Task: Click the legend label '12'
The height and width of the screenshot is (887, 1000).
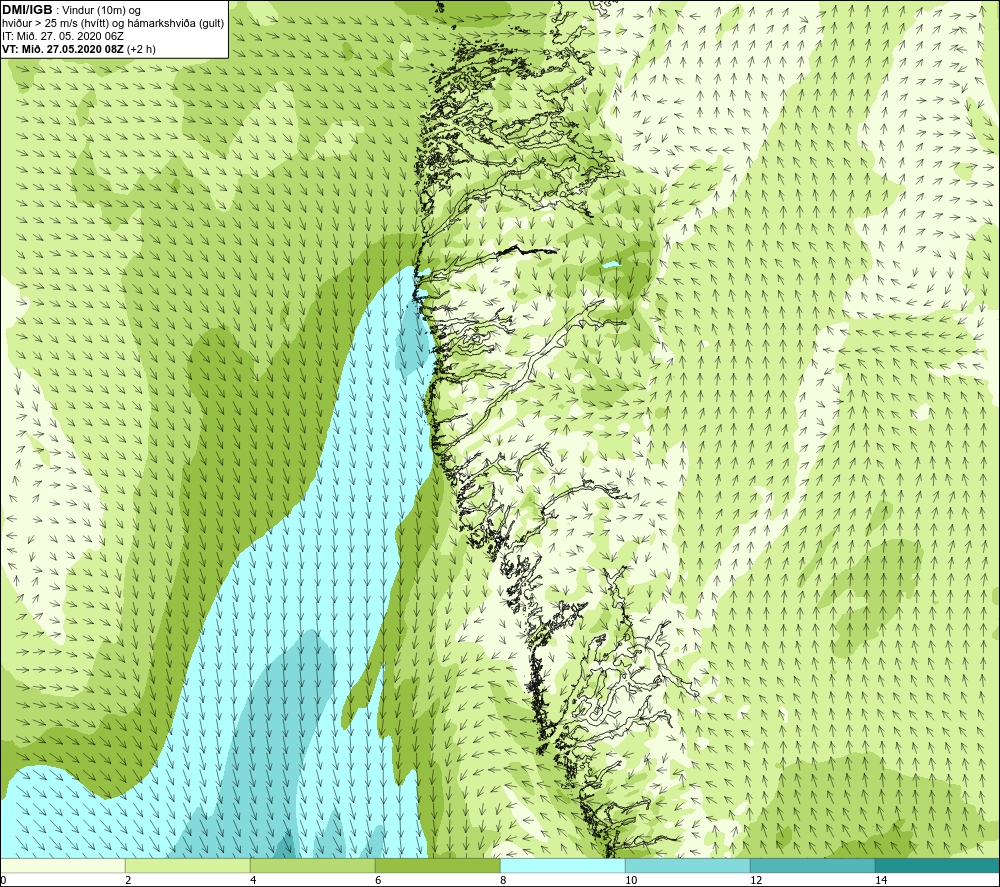Action: (756, 880)
